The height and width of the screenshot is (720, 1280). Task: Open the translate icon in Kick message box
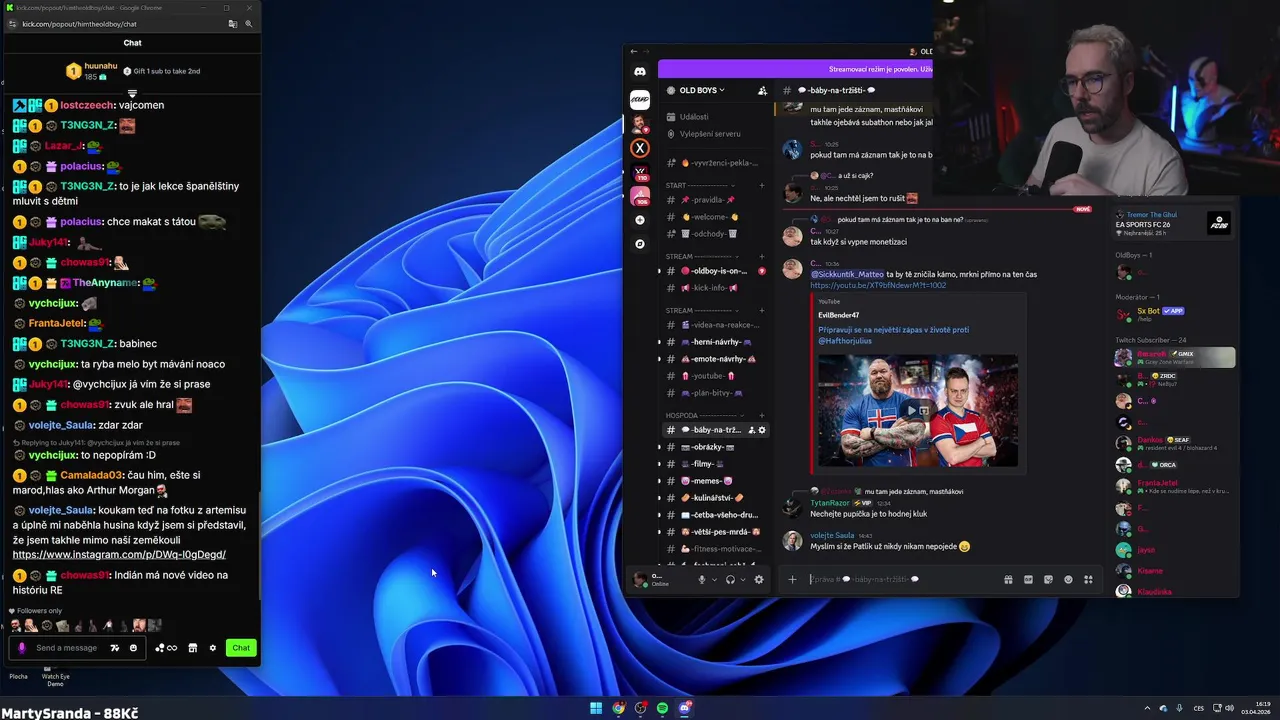click(115, 648)
